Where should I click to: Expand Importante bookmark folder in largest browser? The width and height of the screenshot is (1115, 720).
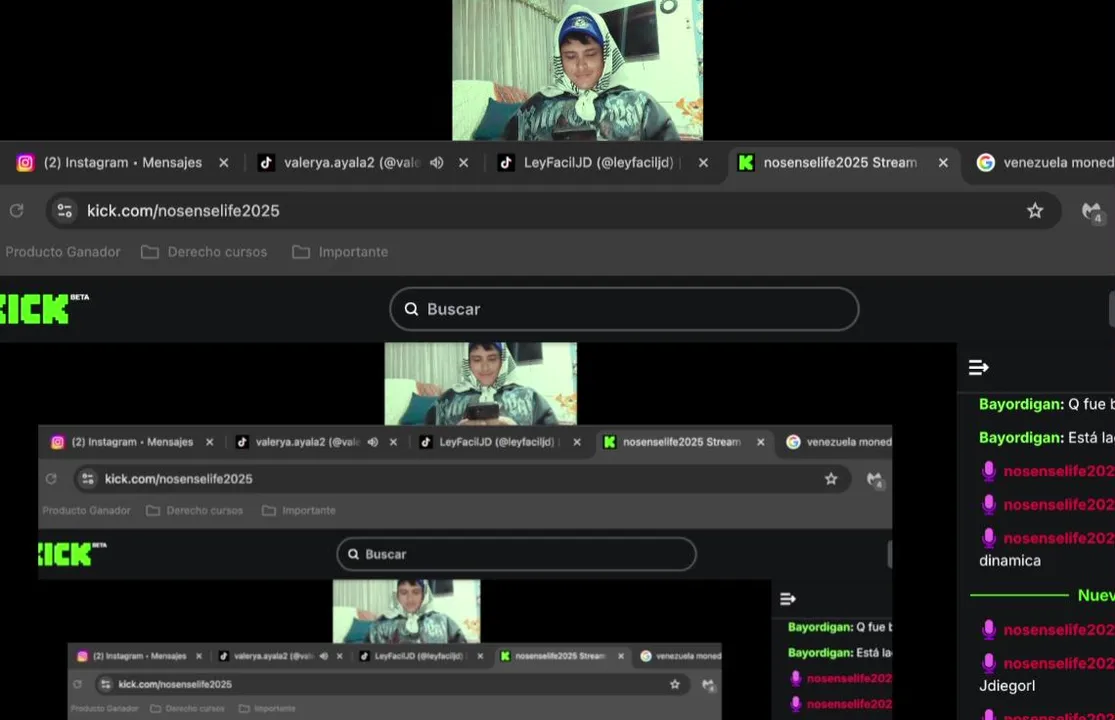(341, 252)
